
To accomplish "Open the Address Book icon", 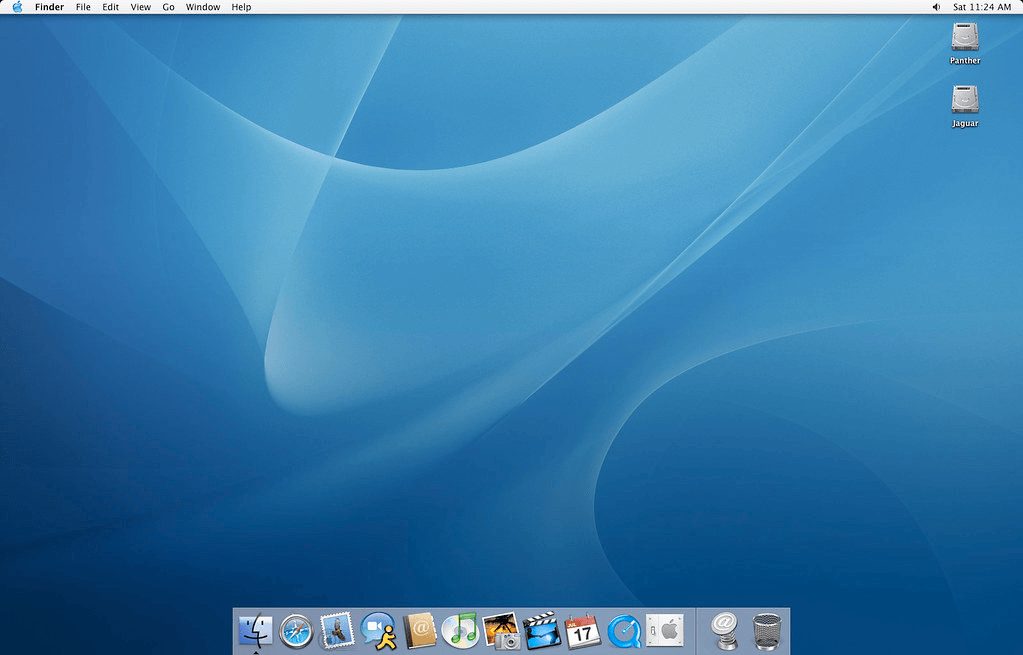I will (420, 631).
